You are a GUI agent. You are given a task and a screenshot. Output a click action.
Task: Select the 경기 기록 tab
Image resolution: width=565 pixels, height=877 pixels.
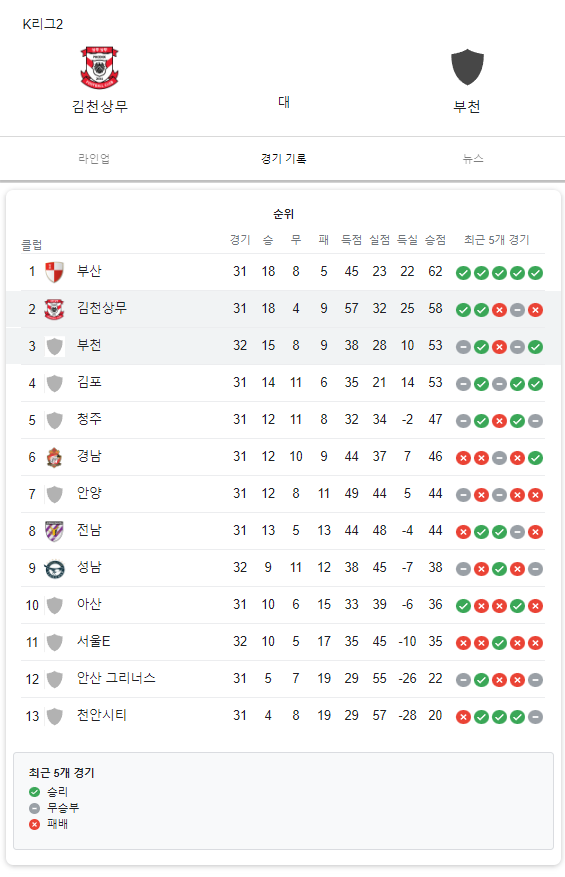(x=284, y=158)
